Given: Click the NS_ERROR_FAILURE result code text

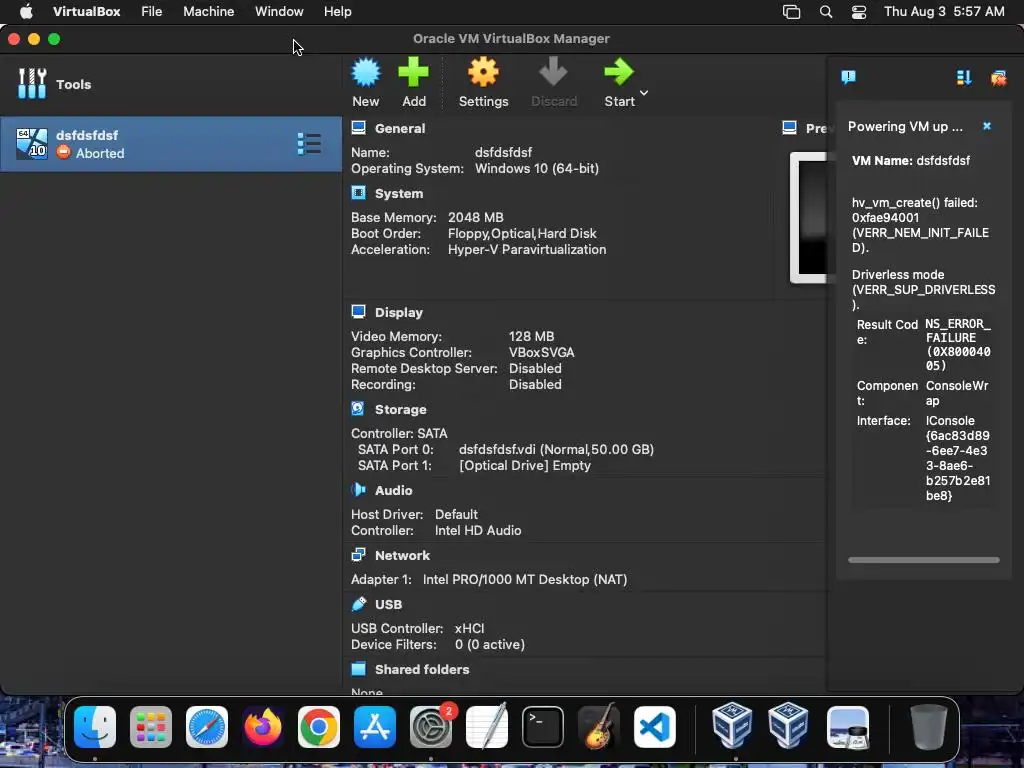Looking at the screenshot, I should pyautogui.click(x=957, y=344).
